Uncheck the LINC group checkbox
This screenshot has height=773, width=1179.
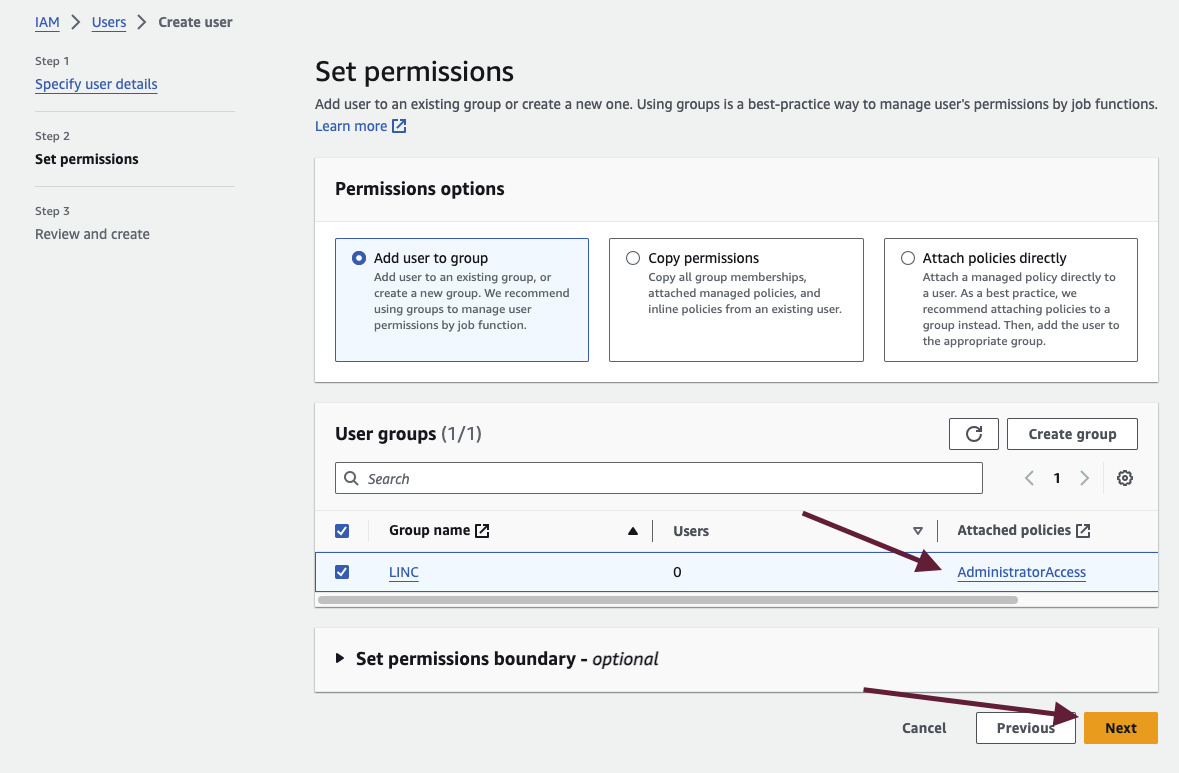coord(342,572)
